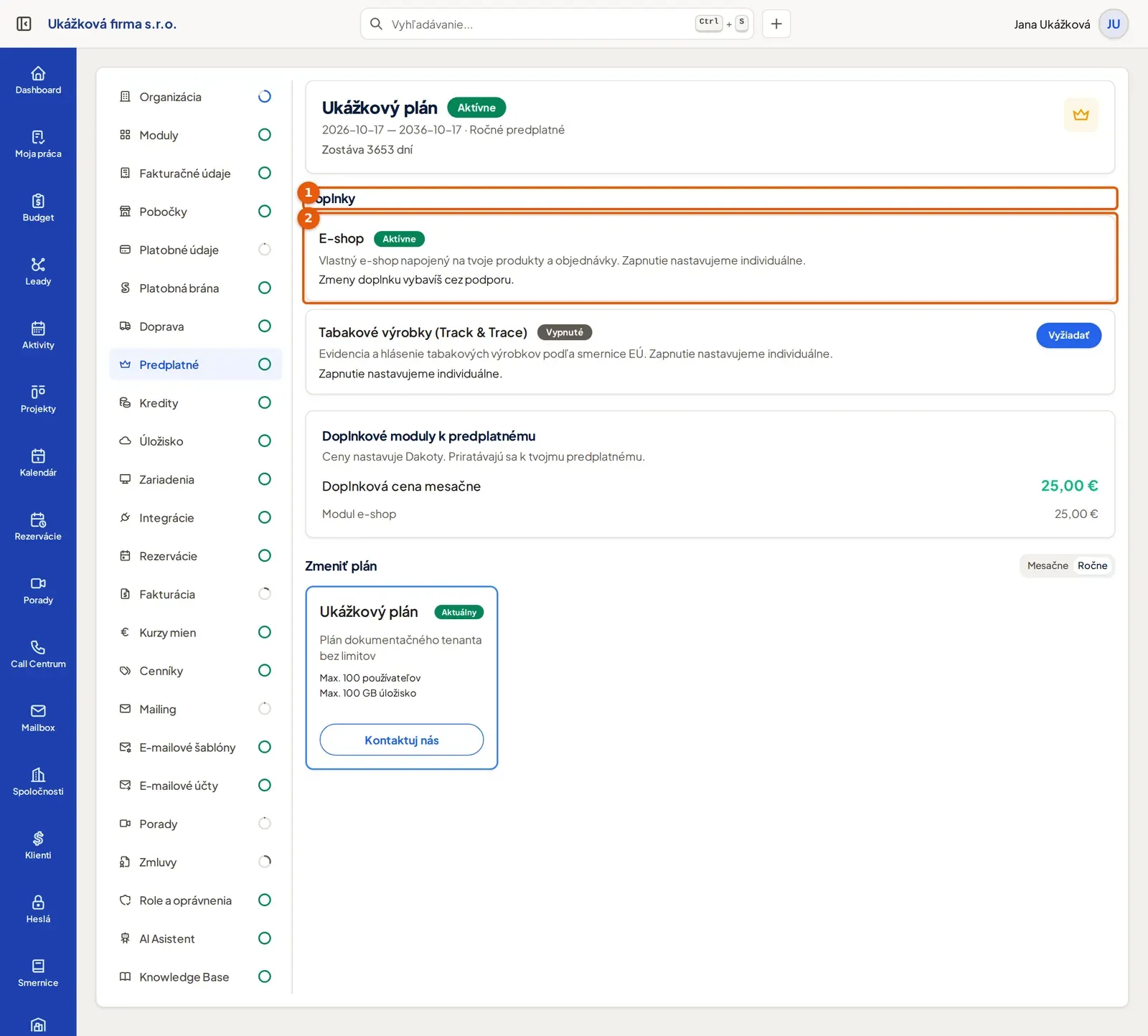Click the Kontaktuj nás button
Image resolution: width=1148 pixels, height=1036 pixels.
[401, 740]
